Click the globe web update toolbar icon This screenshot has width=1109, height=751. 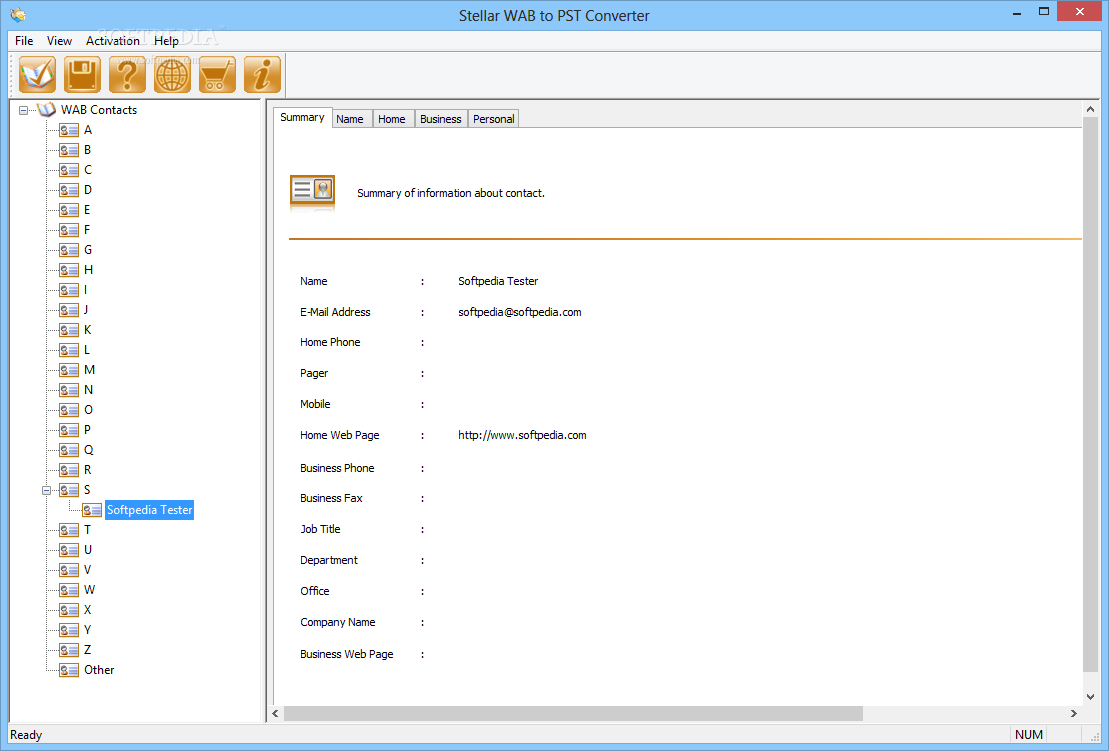[173, 74]
